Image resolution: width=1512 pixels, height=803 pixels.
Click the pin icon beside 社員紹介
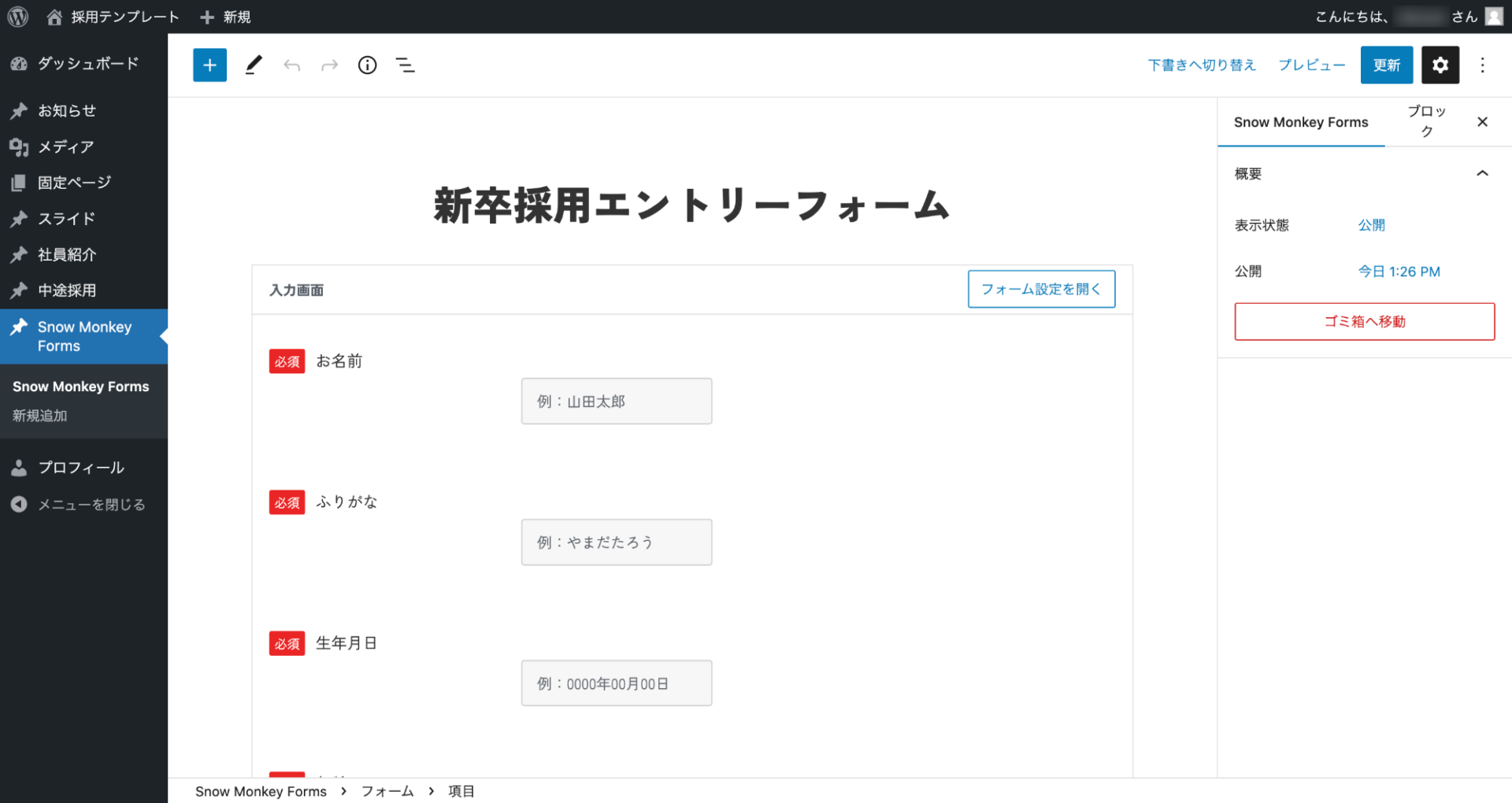tap(19, 255)
